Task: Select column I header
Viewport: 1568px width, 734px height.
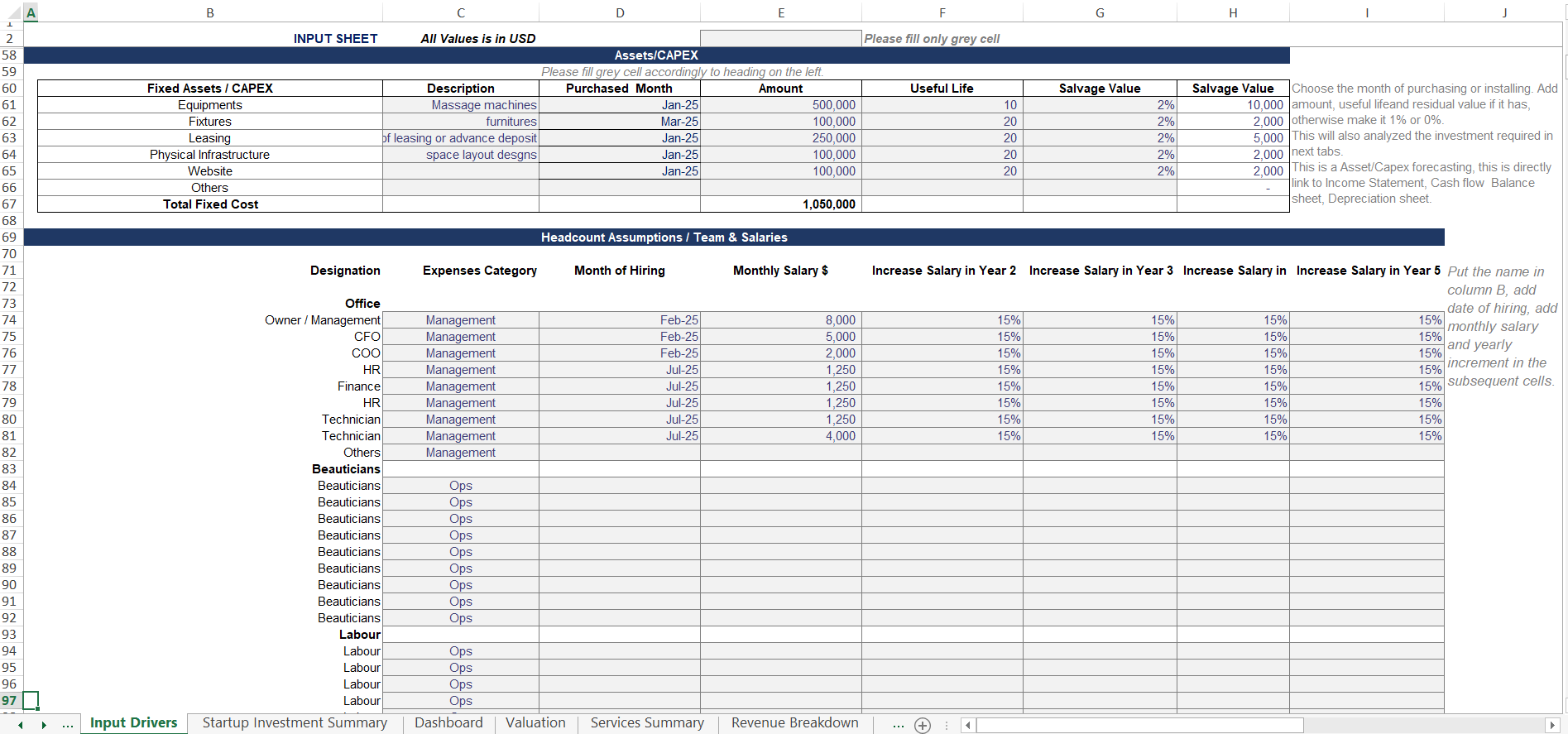Action: [x=1367, y=12]
